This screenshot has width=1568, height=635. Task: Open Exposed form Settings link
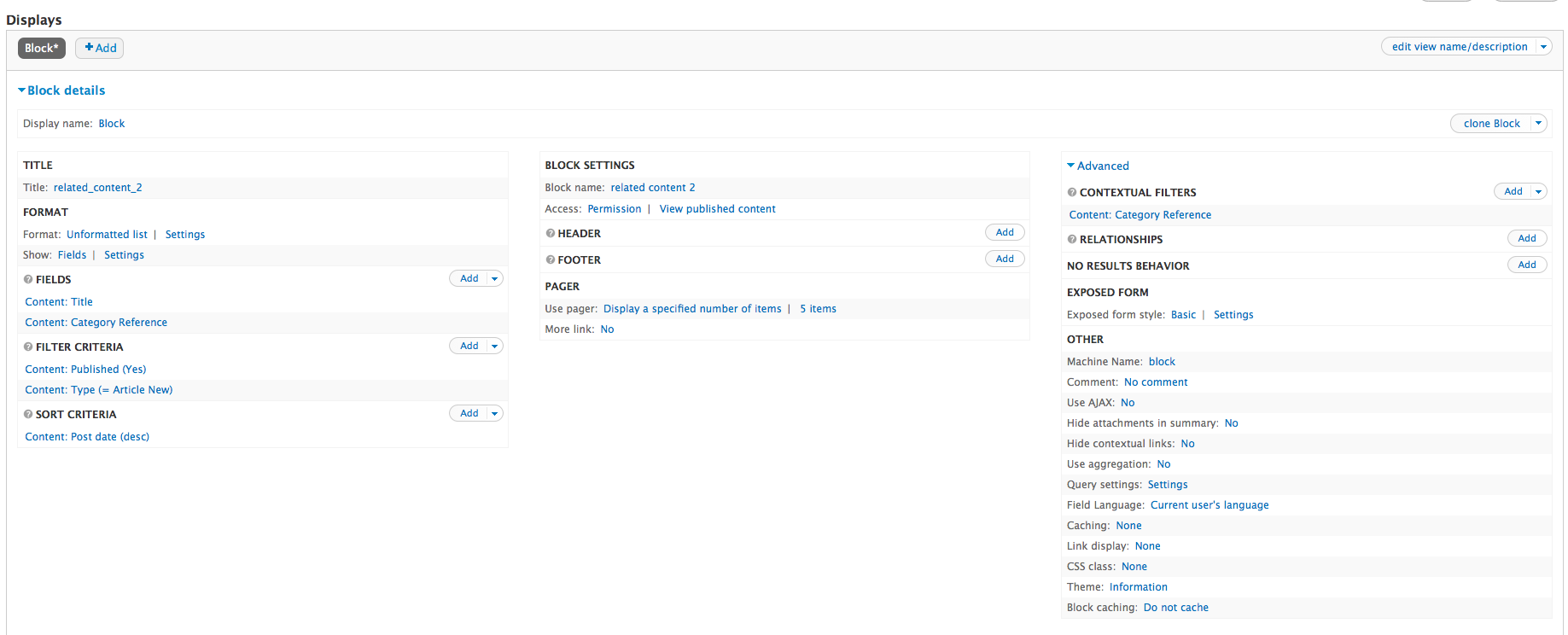1233,315
